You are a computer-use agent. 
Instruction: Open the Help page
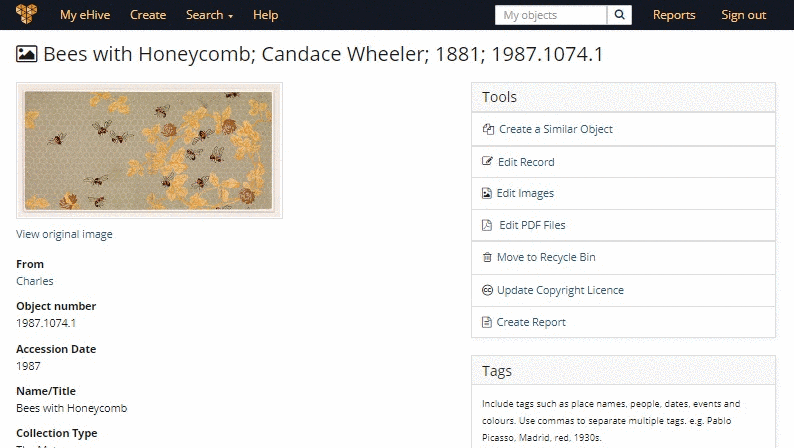point(265,15)
